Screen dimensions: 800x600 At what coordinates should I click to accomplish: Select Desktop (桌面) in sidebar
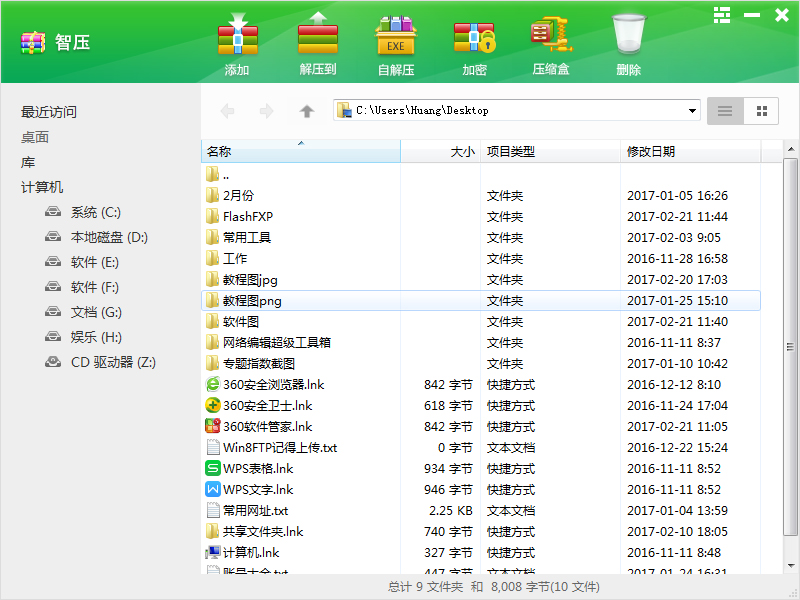pos(35,137)
